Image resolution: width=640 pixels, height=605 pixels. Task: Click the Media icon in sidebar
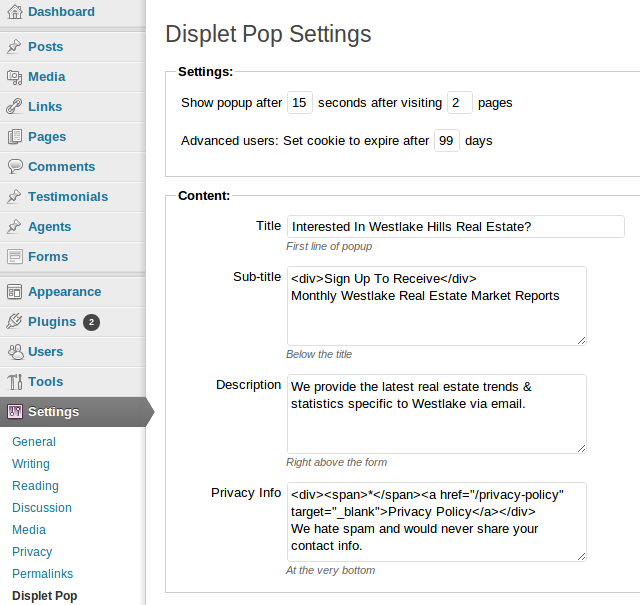[x=14, y=77]
